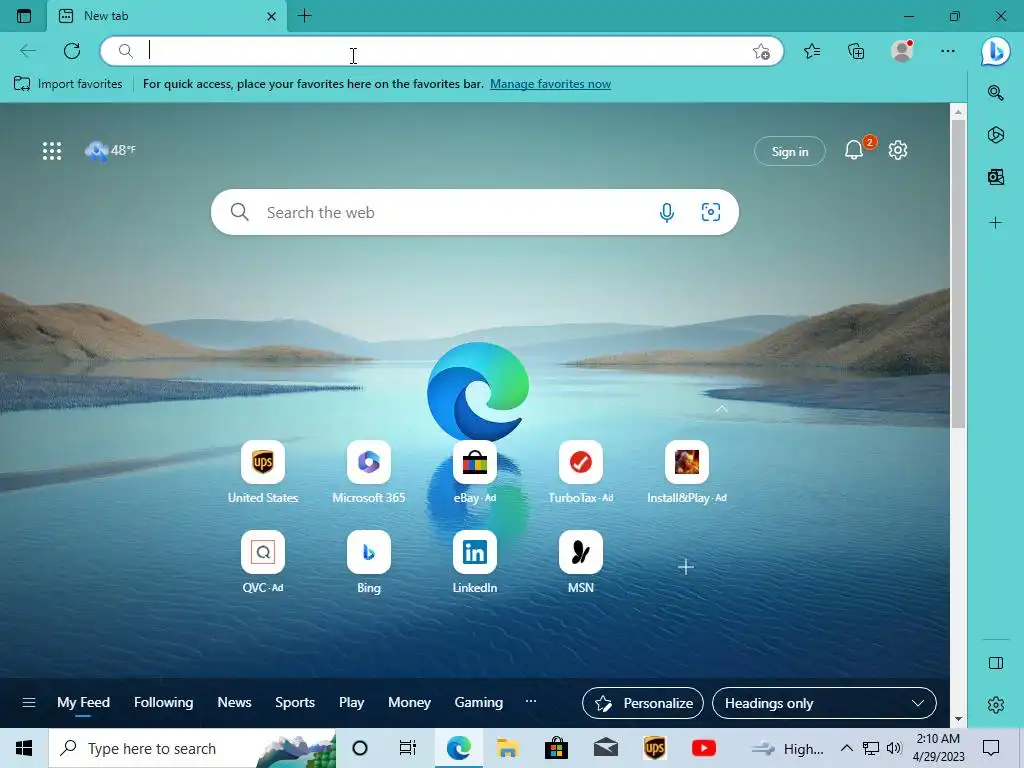Viewport: 1024px width, 768px height.
Task: Switch to the Sports tab
Action: click(x=295, y=703)
